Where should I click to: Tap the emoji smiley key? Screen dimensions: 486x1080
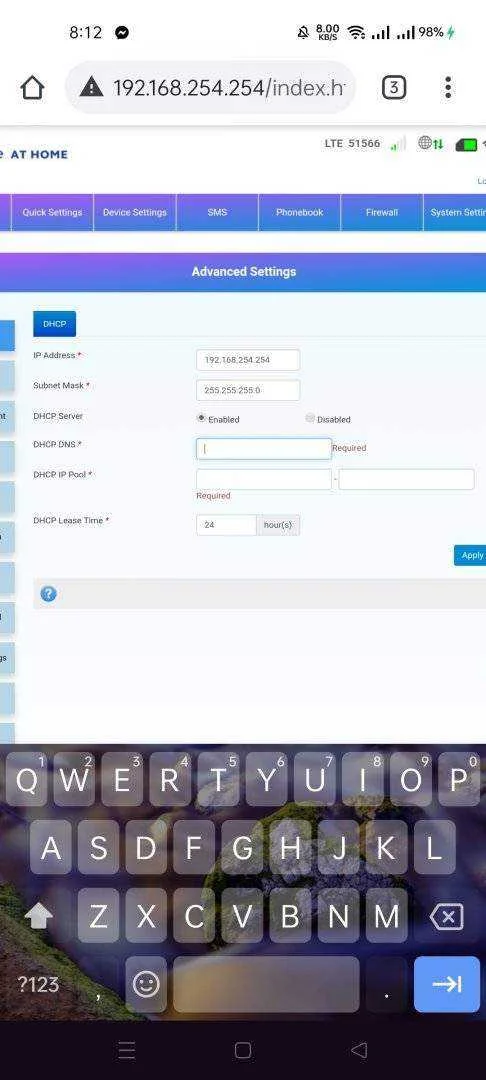[x=146, y=984]
